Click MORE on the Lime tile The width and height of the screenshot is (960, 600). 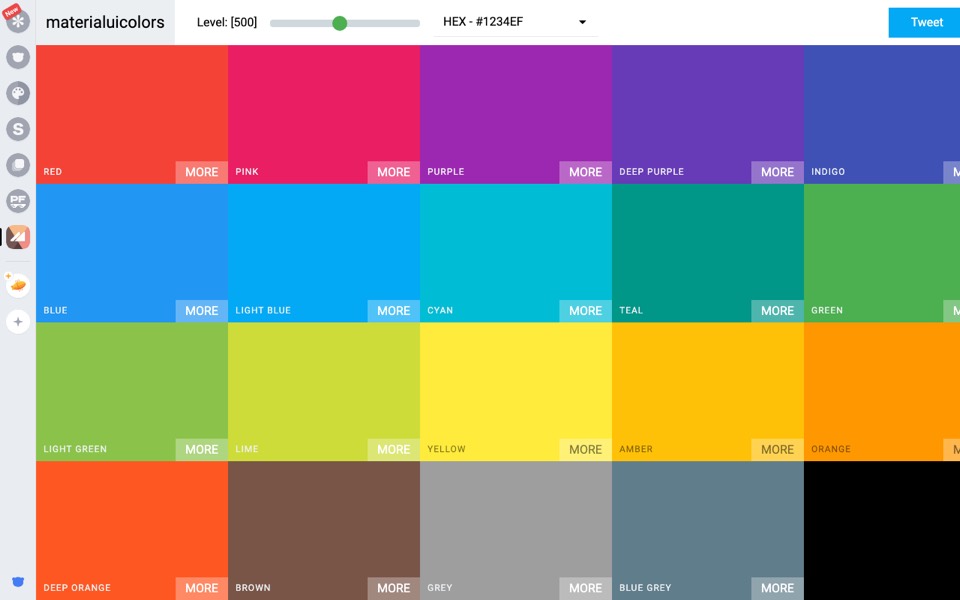click(x=394, y=449)
